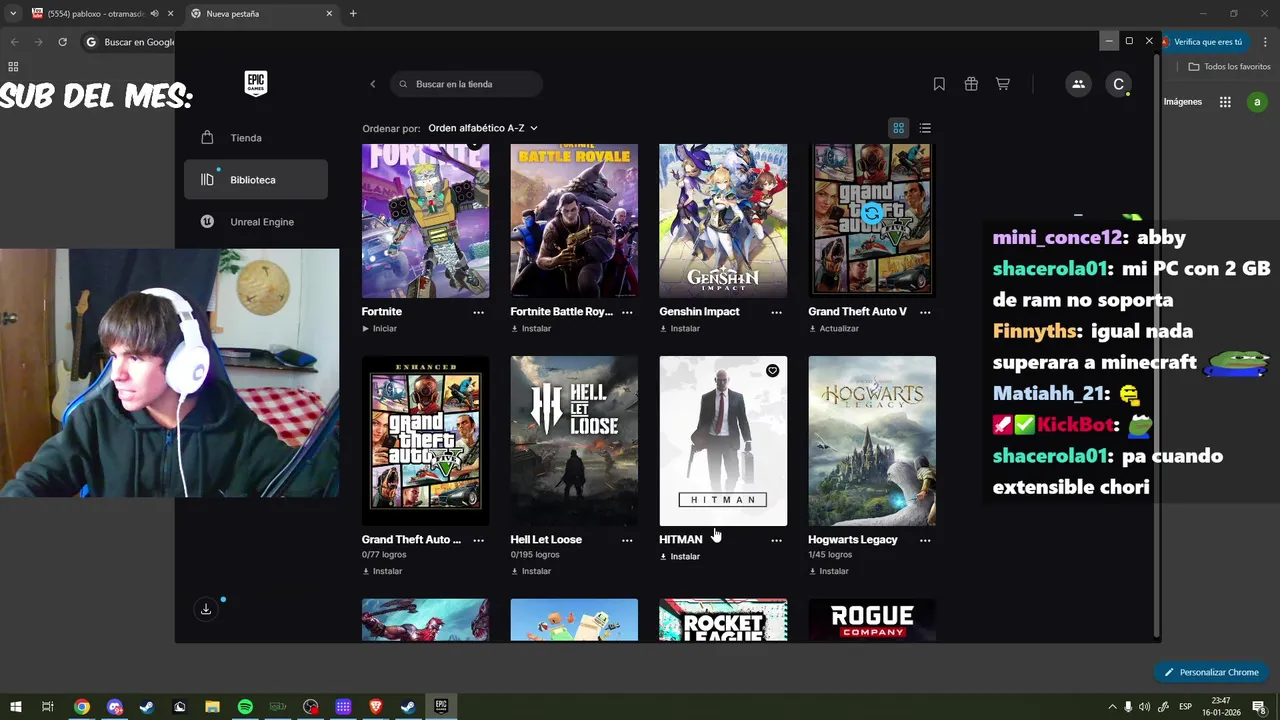
Task: Open the Rogue Company cover thumbnail
Action: (x=872, y=620)
